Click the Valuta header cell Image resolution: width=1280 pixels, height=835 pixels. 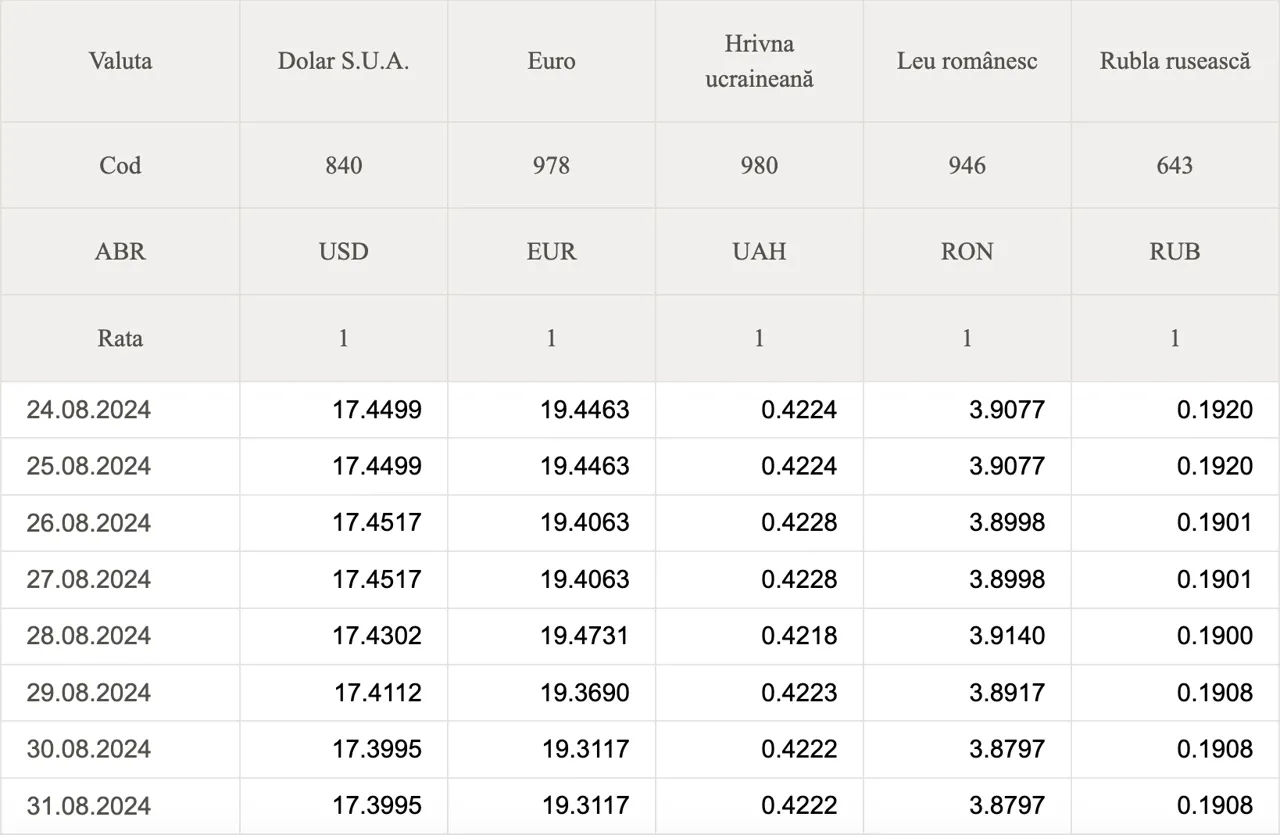click(120, 61)
